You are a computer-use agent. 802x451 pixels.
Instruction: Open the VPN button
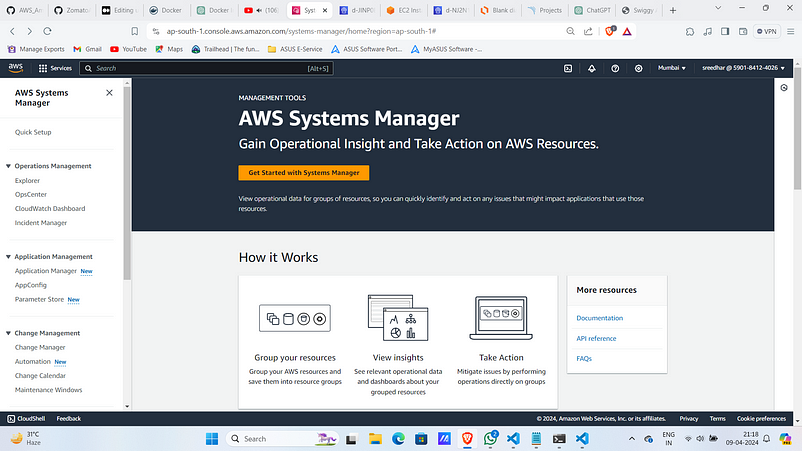(x=766, y=31)
